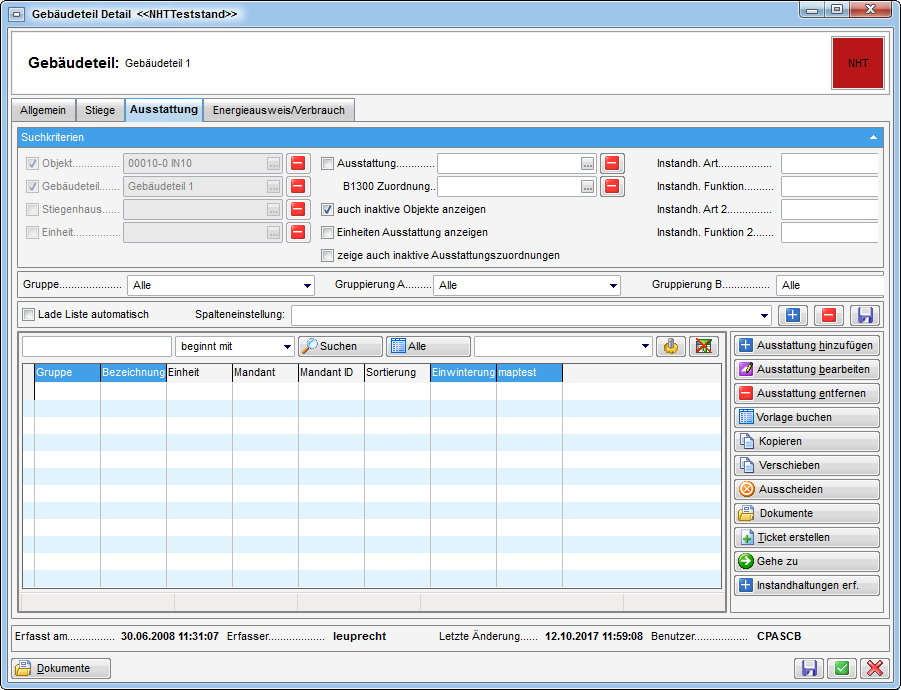This screenshot has width=901, height=690.
Task: Click the blue save disk icon at bottom right
Action: [x=809, y=668]
